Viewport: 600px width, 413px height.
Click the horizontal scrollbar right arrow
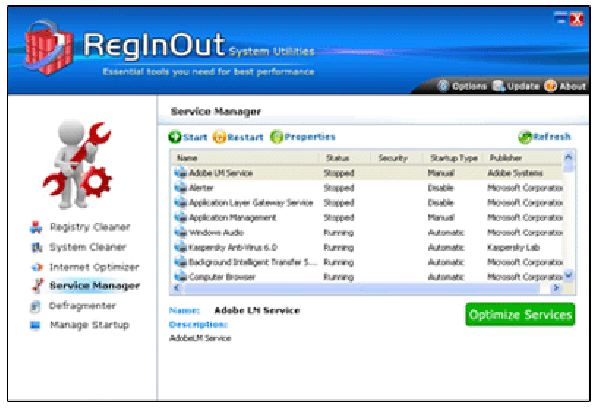pyautogui.click(x=556, y=288)
